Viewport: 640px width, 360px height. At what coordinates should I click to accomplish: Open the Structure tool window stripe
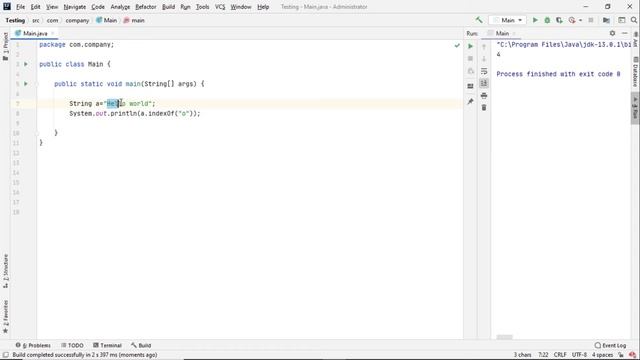pyautogui.click(x=5, y=271)
